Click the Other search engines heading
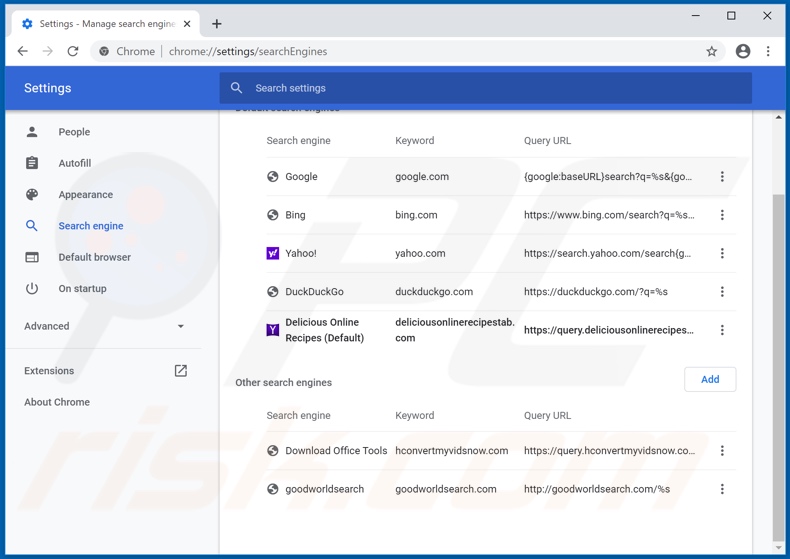The width and height of the screenshot is (790, 559). [284, 383]
